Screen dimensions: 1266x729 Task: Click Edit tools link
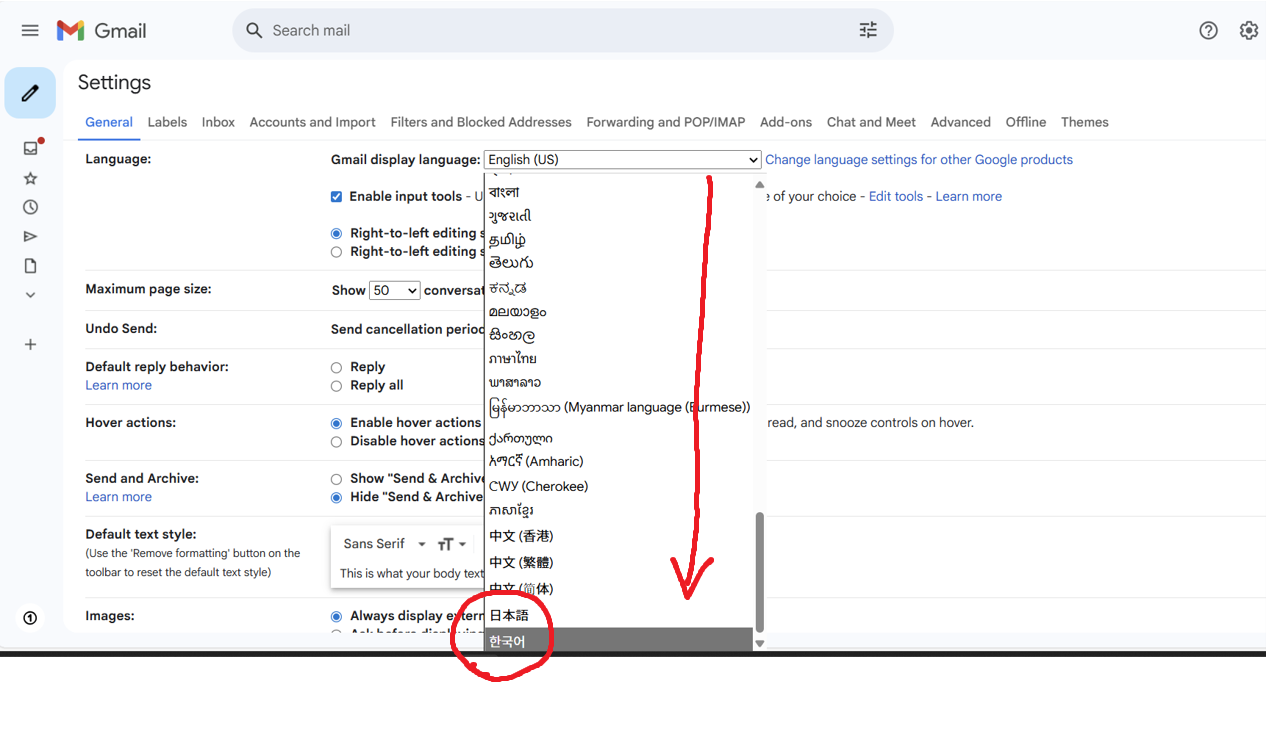pos(896,196)
